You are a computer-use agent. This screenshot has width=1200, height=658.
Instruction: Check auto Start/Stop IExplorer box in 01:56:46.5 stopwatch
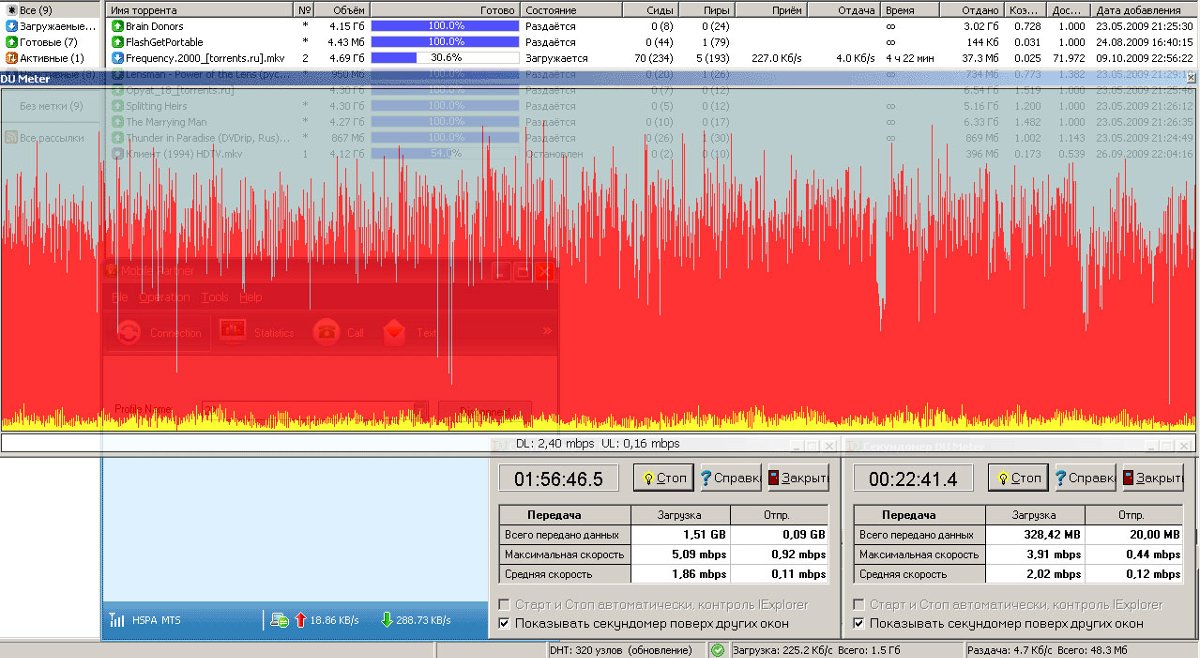coord(504,604)
